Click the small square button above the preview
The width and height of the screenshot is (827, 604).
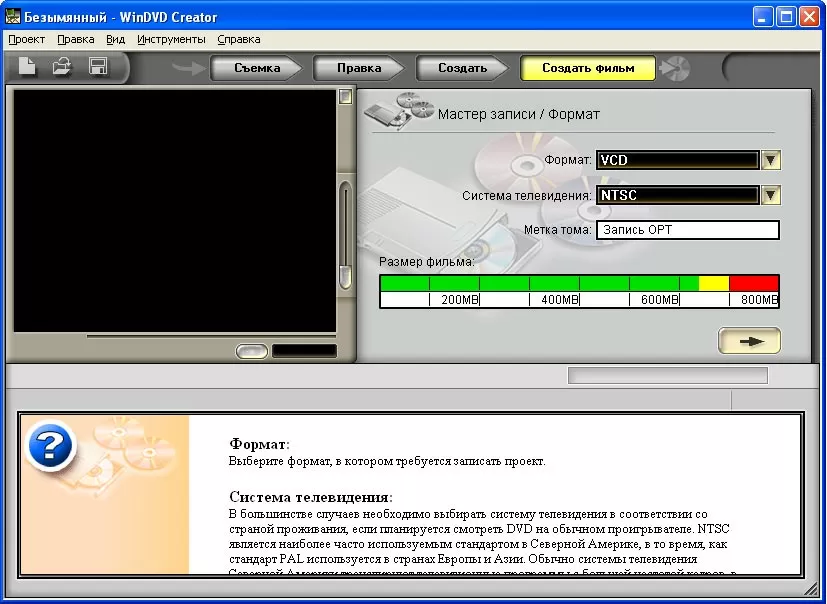[345, 97]
